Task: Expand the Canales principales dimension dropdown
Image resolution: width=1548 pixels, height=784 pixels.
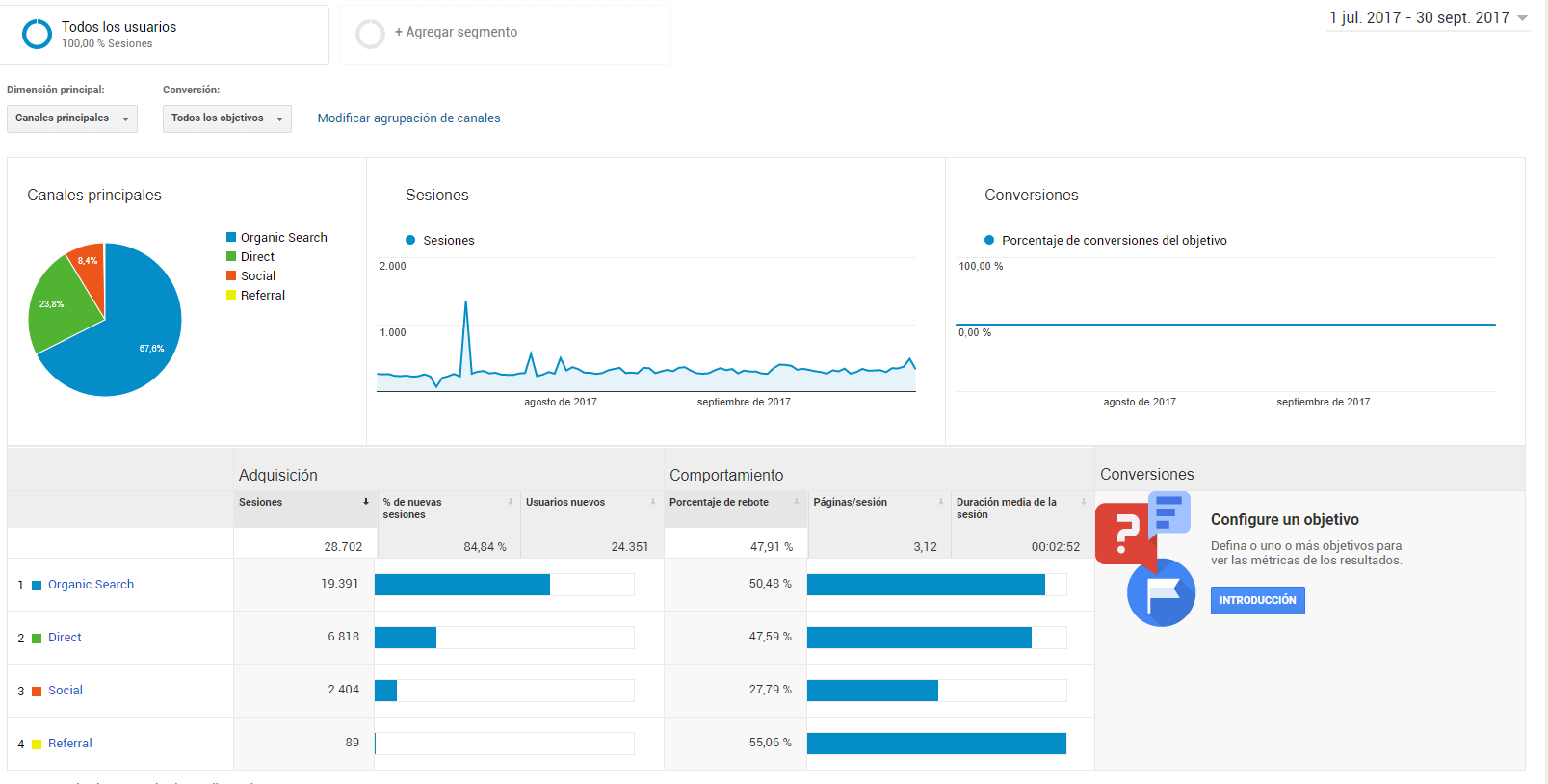Action: [x=72, y=118]
